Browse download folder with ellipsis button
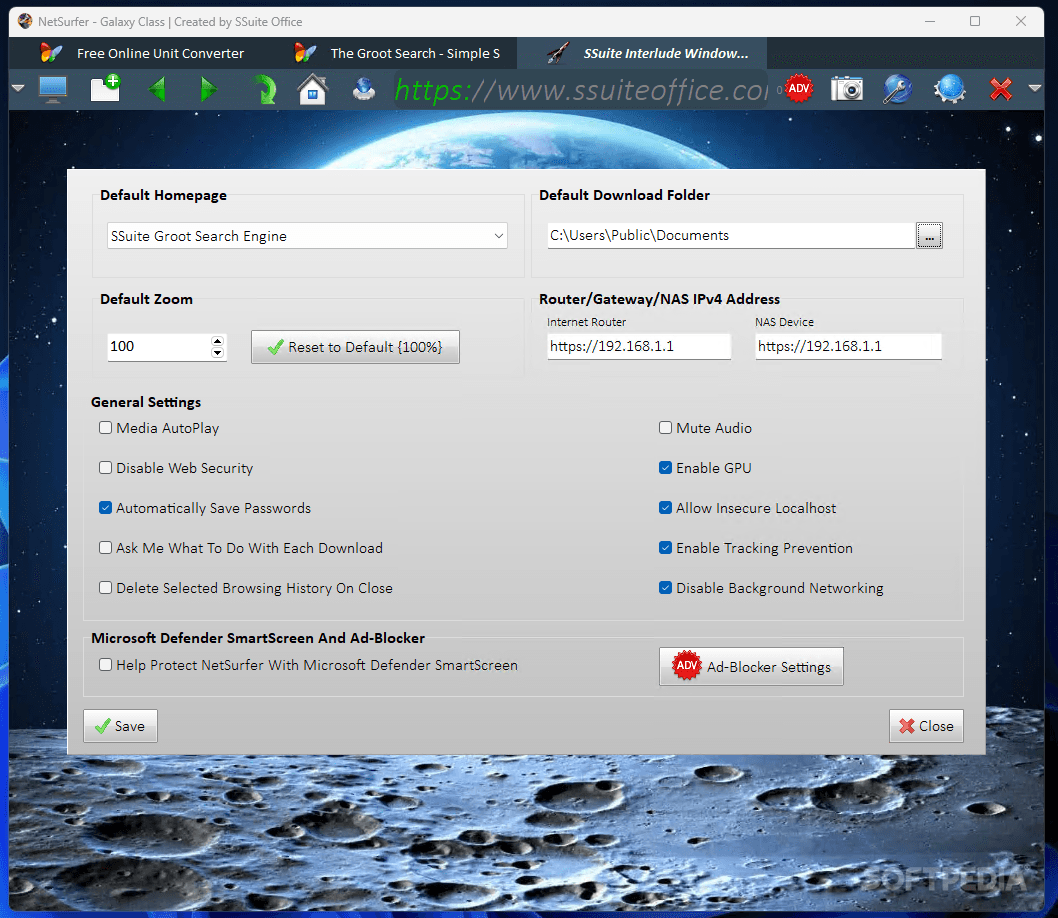Viewport: 1058px width, 918px height. point(929,236)
